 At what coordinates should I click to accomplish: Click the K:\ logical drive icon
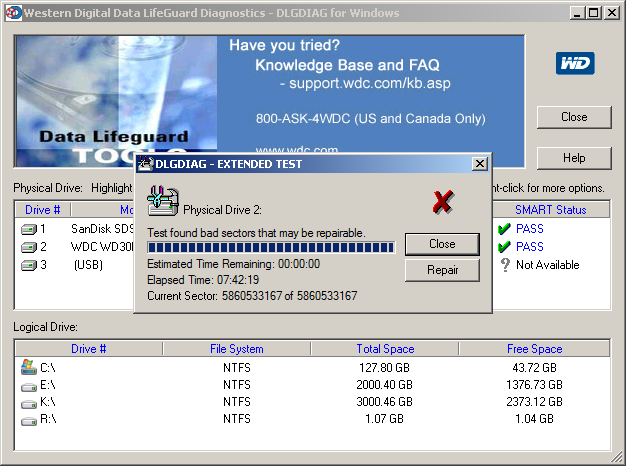tap(29, 404)
